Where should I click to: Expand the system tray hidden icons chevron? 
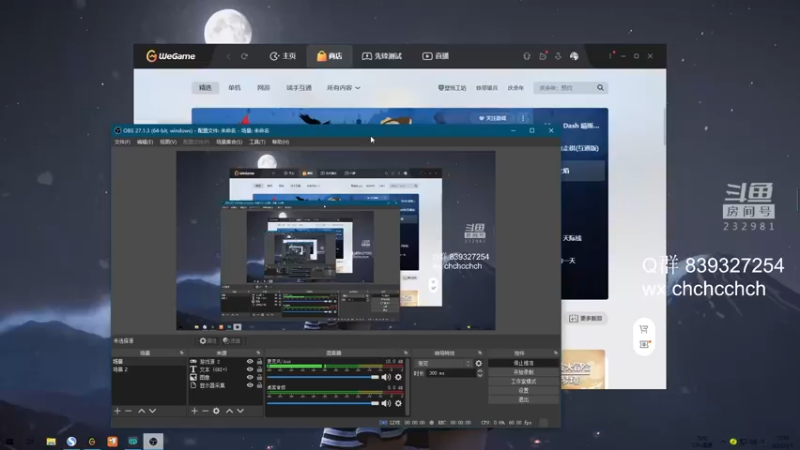723,441
